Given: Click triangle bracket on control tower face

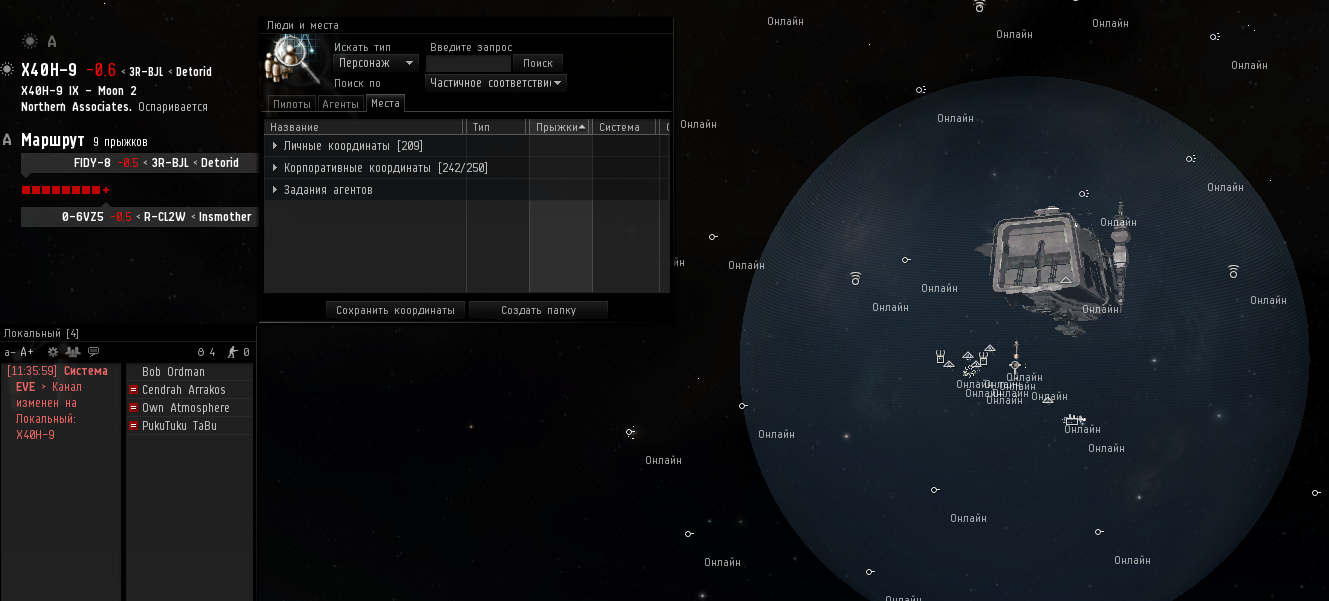Looking at the screenshot, I should [x=1067, y=282].
